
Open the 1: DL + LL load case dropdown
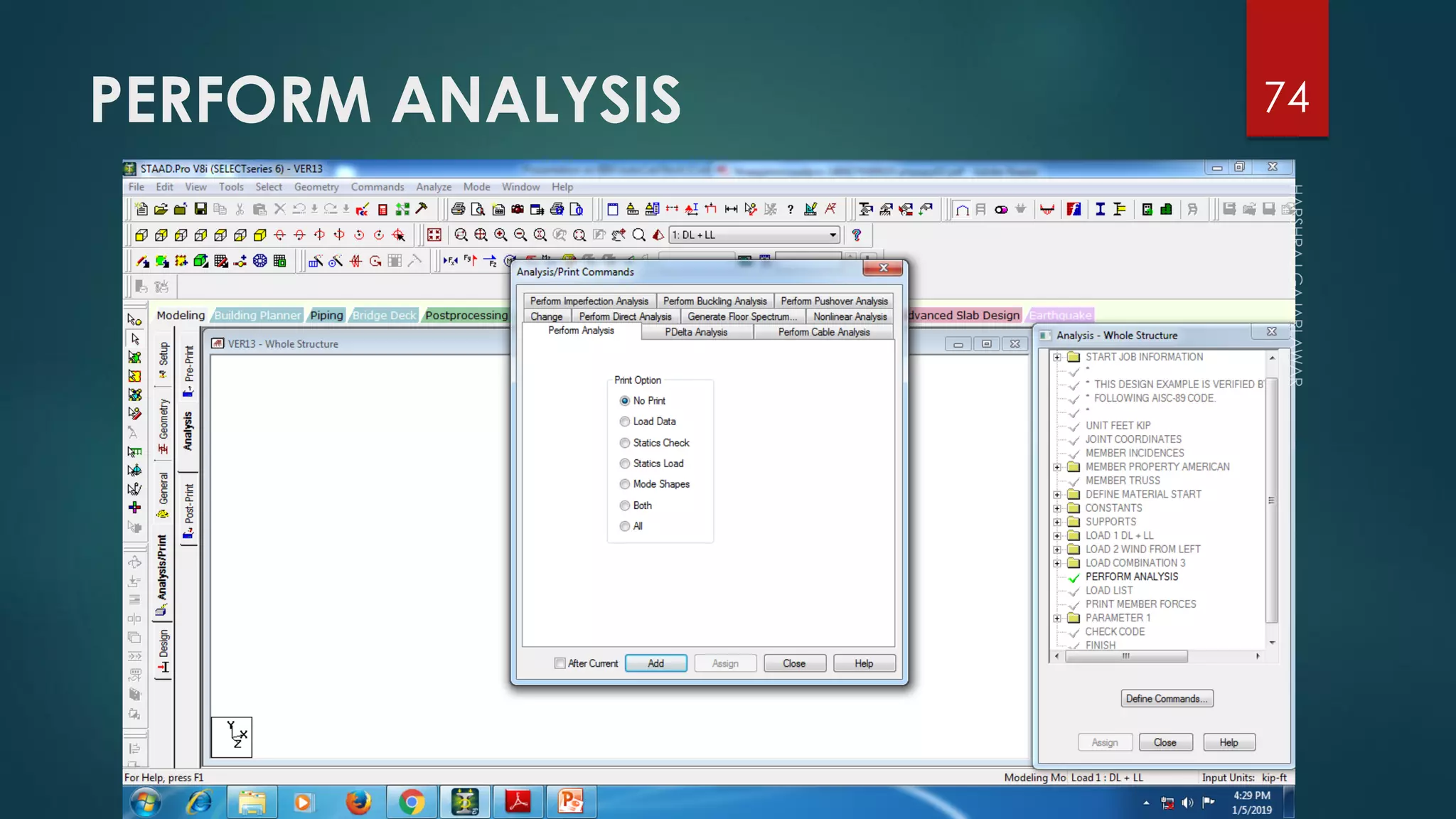pos(754,235)
